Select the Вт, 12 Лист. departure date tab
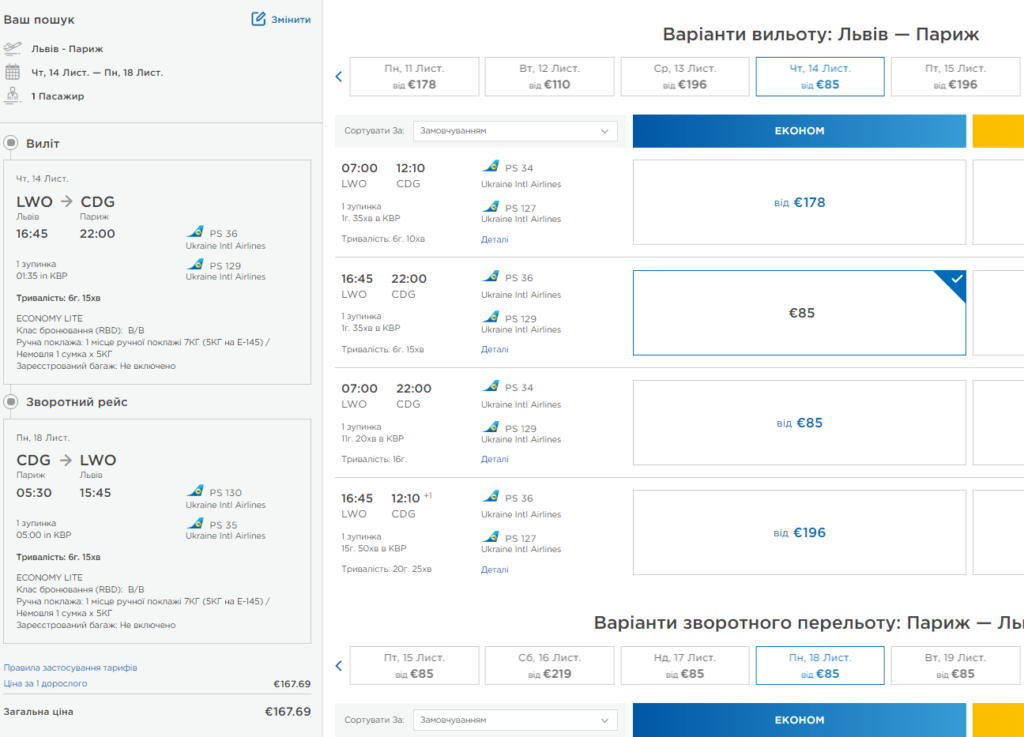This screenshot has height=737, width=1024. pos(549,76)
